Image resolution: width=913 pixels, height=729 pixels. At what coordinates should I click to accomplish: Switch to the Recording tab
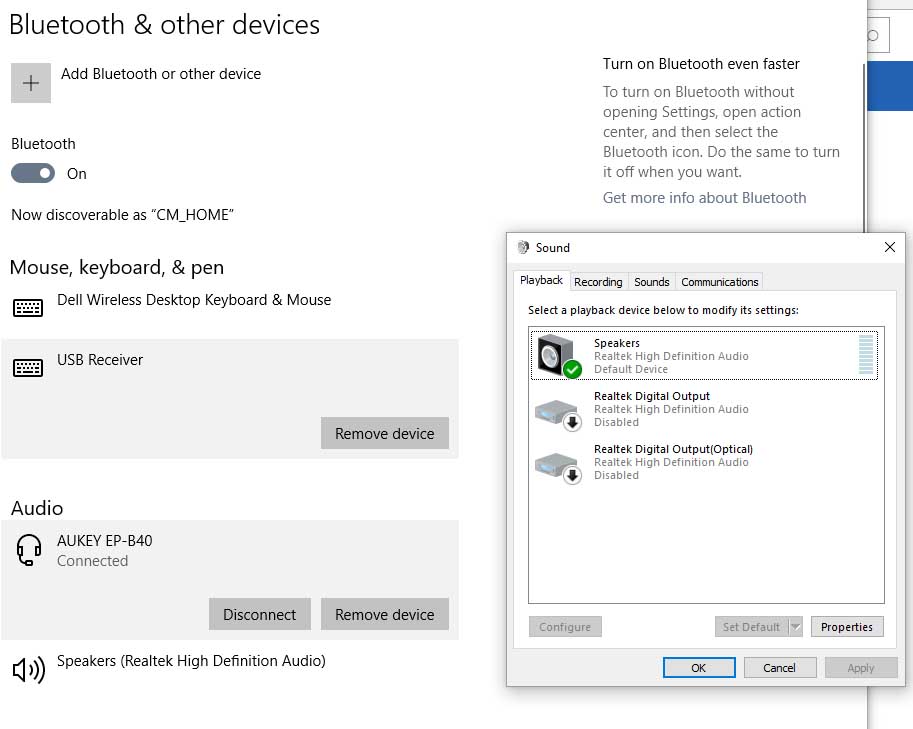coord(598,282)
